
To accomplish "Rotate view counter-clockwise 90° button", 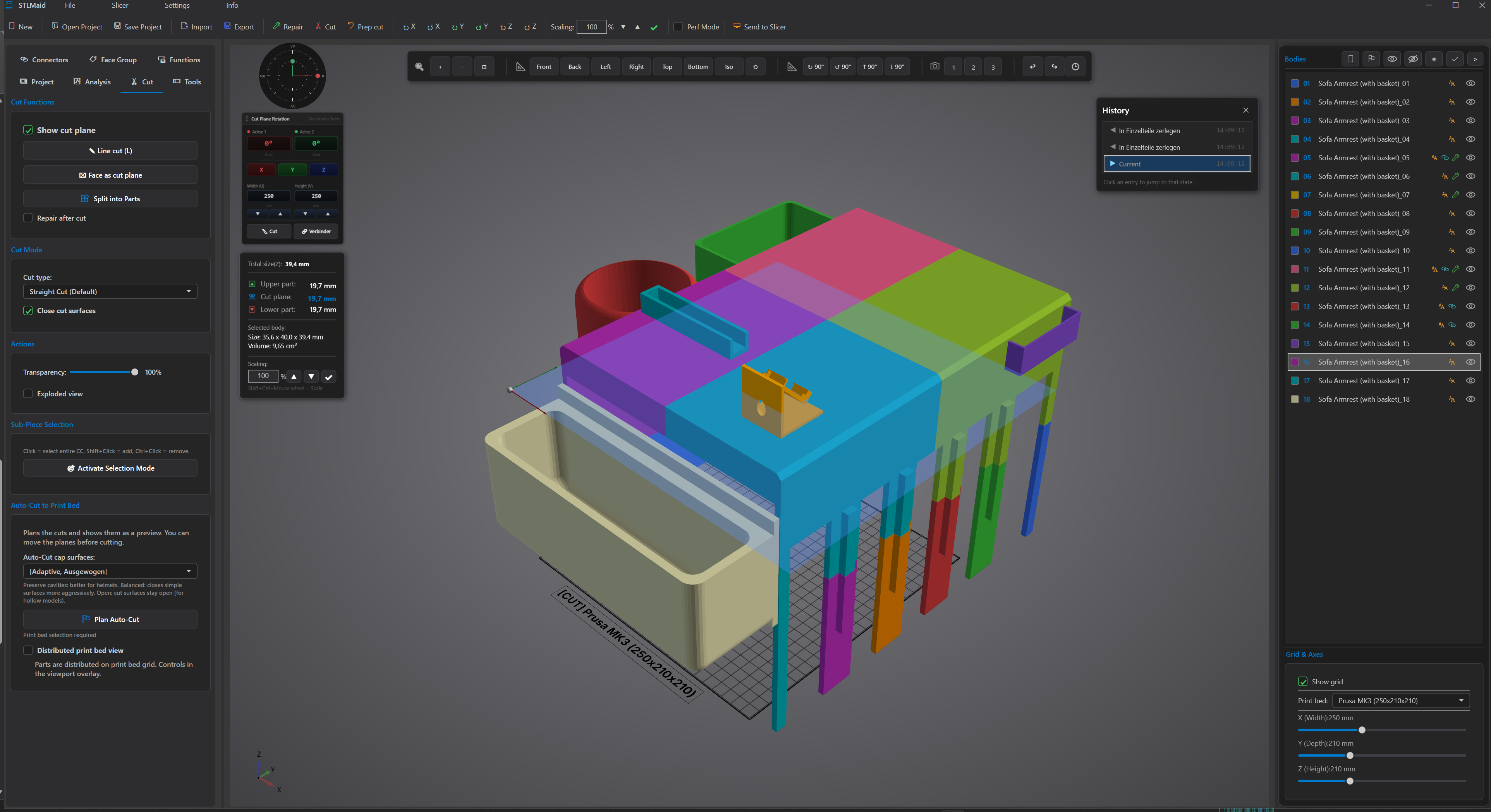I will click(843, 67).
